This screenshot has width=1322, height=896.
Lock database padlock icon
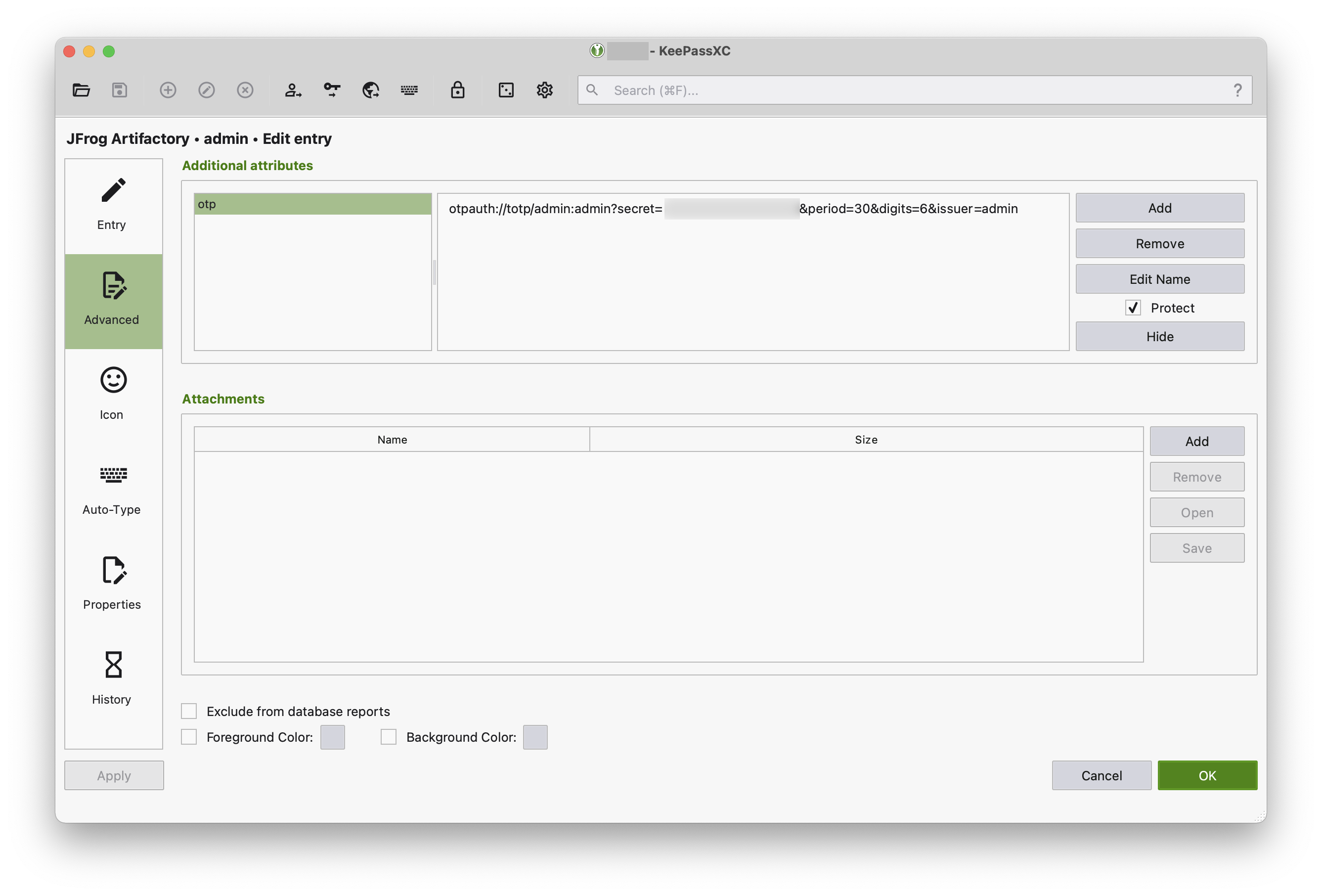[x=458, y=90]
